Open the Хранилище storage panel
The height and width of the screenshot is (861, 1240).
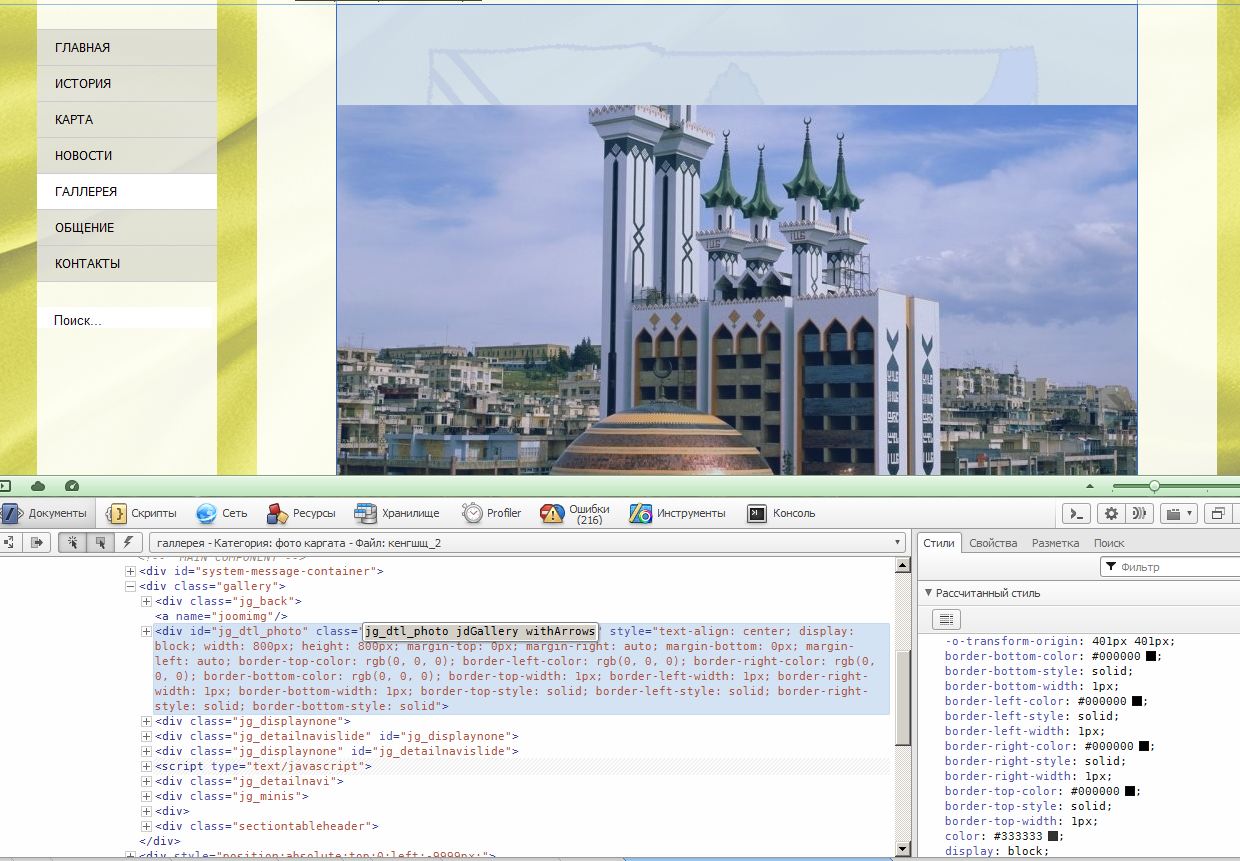(x=397, y=513)
